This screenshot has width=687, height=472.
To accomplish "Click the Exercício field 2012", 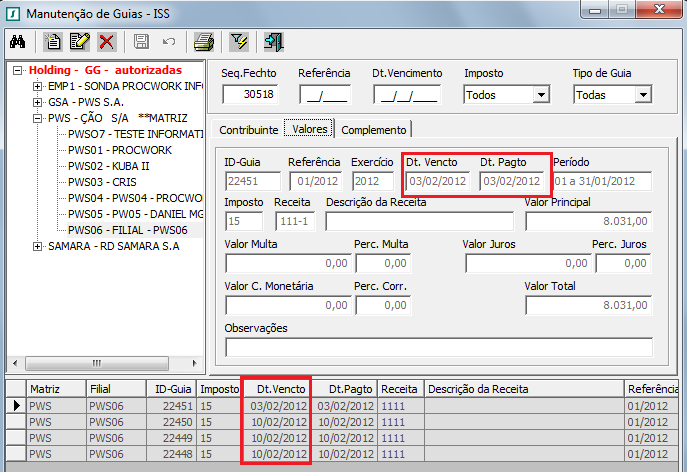I will pyautogui.click(x=373, y=181).
